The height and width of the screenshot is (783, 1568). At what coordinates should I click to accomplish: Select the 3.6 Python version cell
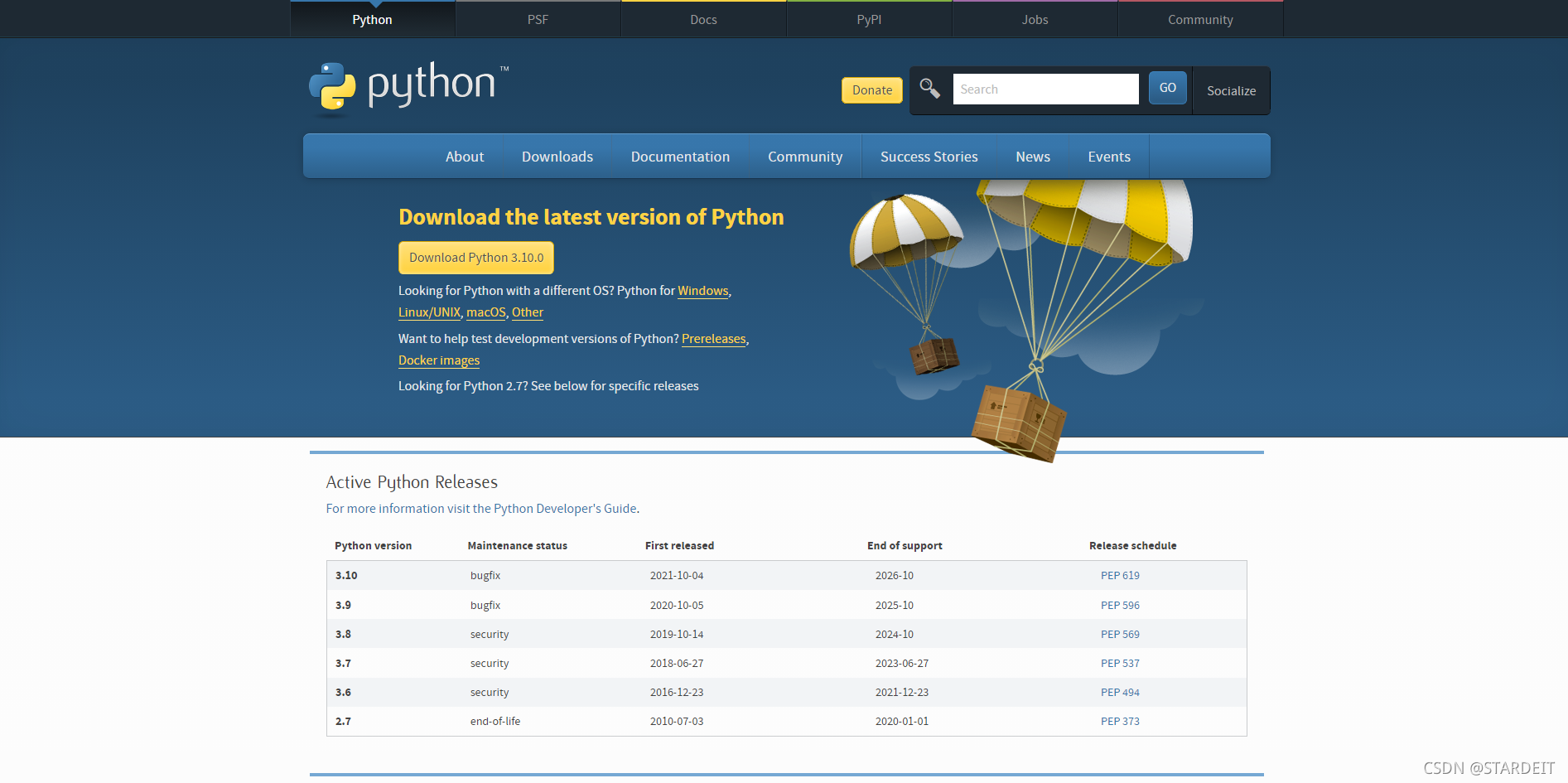[343, 692]
